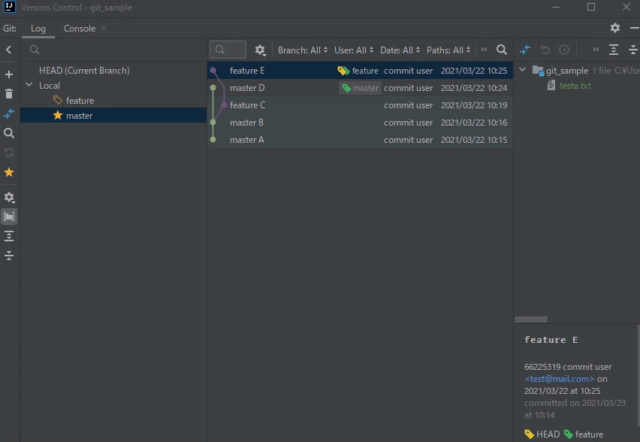Toggle the yellow favorite star in the sidebar

point(9,172)
